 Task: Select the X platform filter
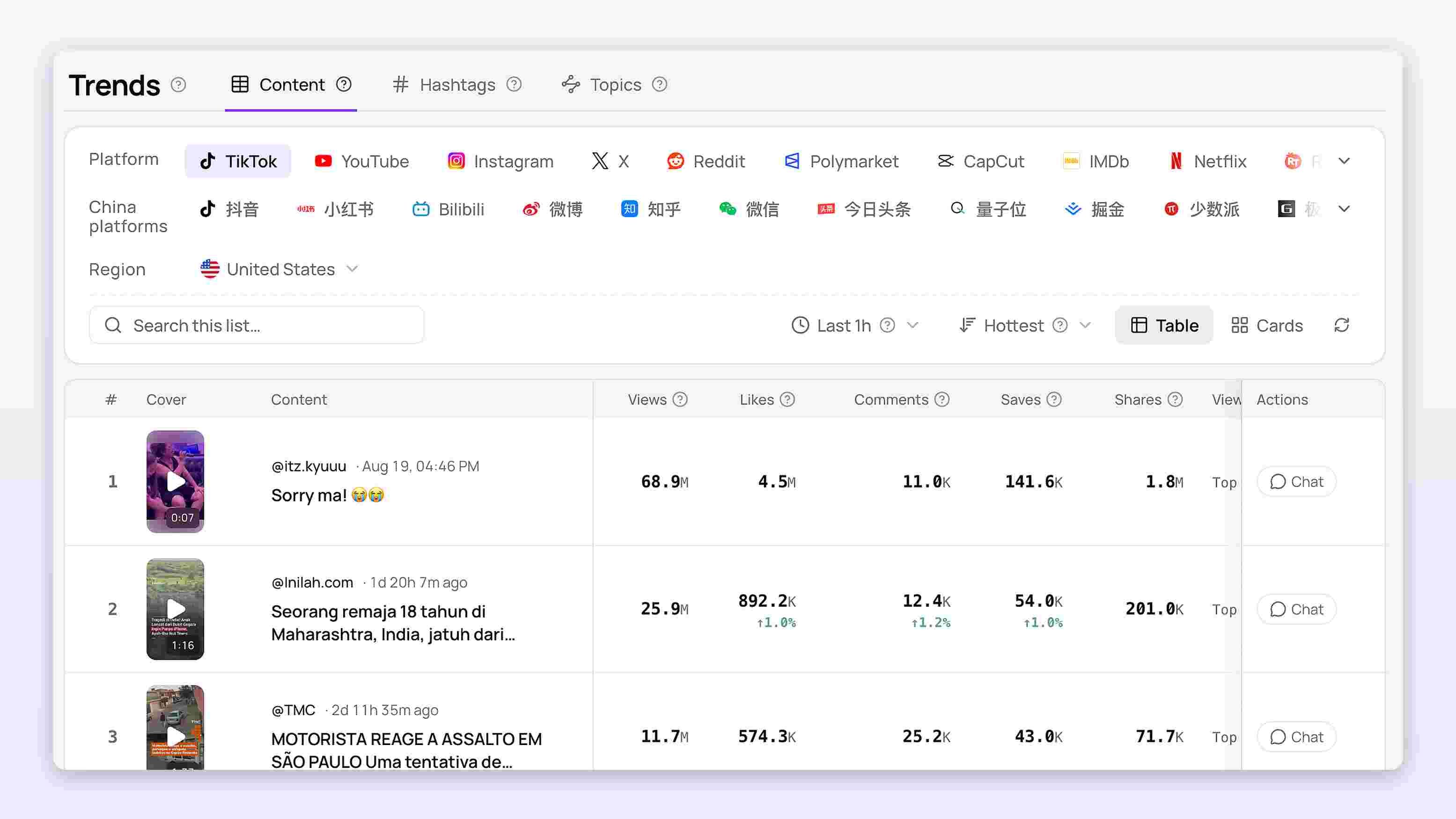pyautogui.click(x=610, y=161)
